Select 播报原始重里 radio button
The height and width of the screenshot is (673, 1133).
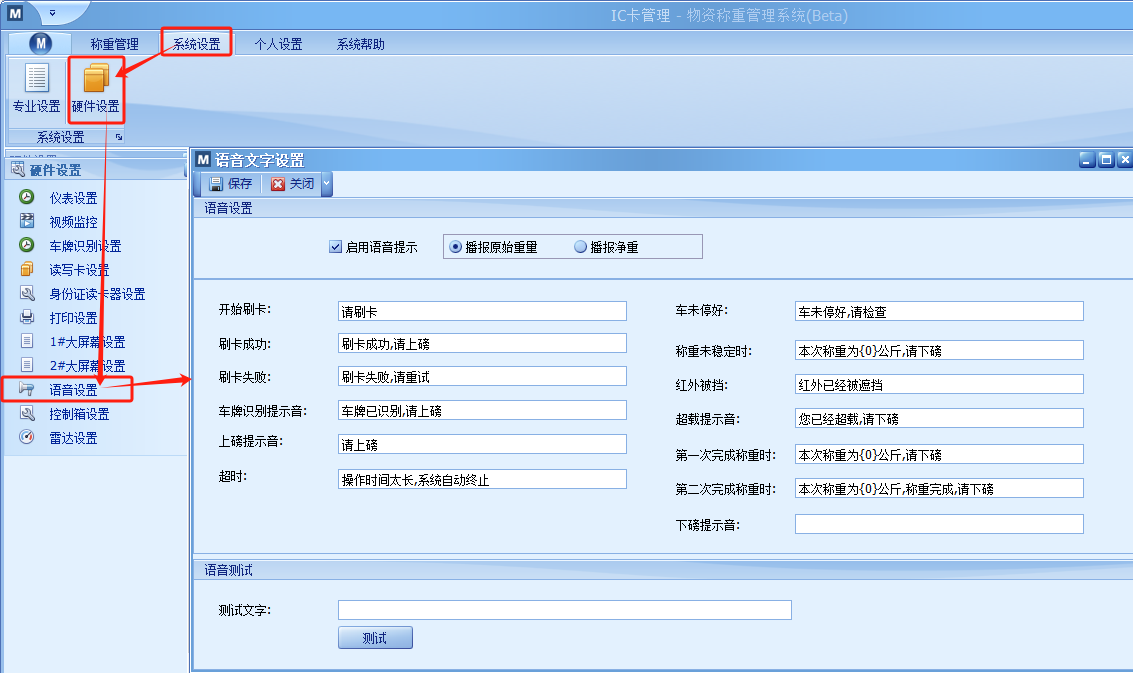455,247
